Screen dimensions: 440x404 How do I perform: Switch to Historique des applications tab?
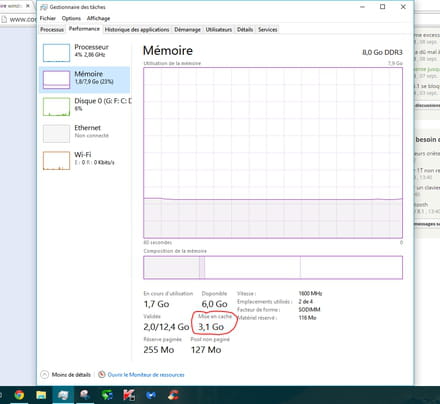(137, 30)
